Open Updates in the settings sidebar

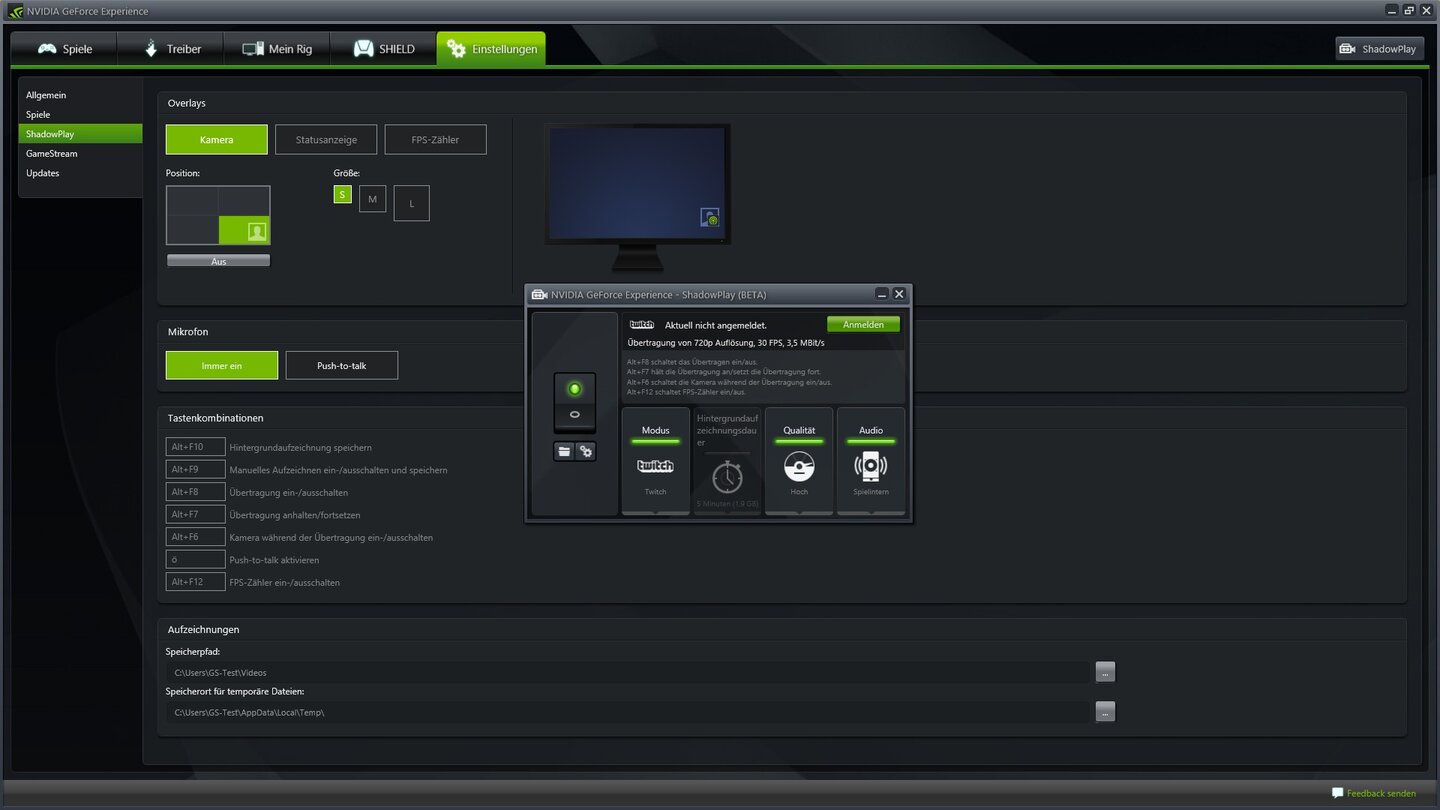(x=80, y=173)
